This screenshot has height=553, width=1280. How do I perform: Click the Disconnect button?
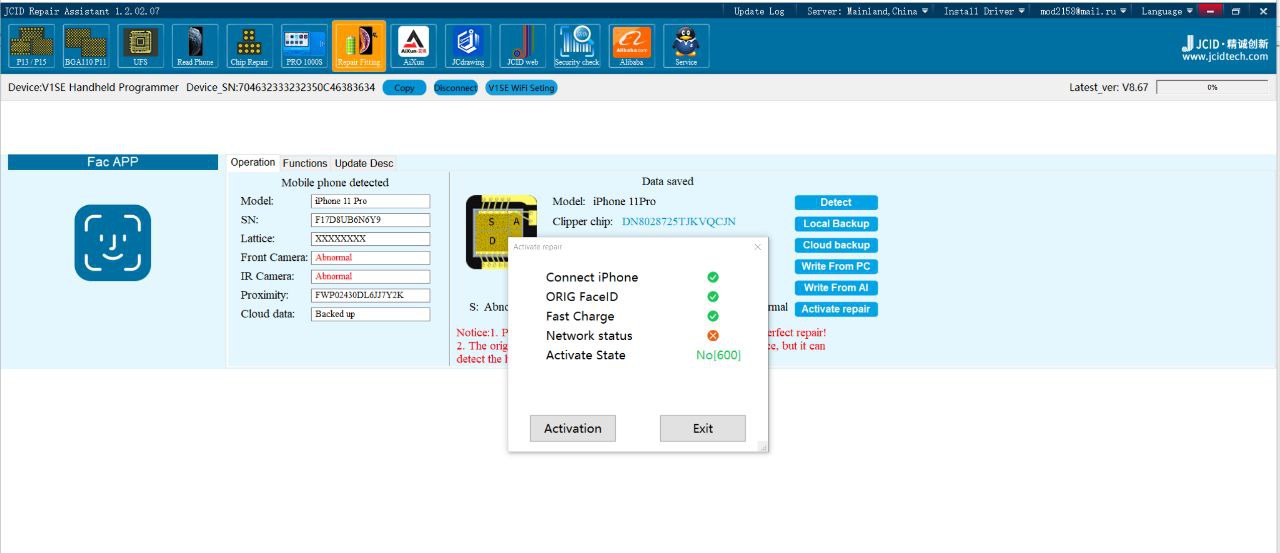tap(455, 88)
